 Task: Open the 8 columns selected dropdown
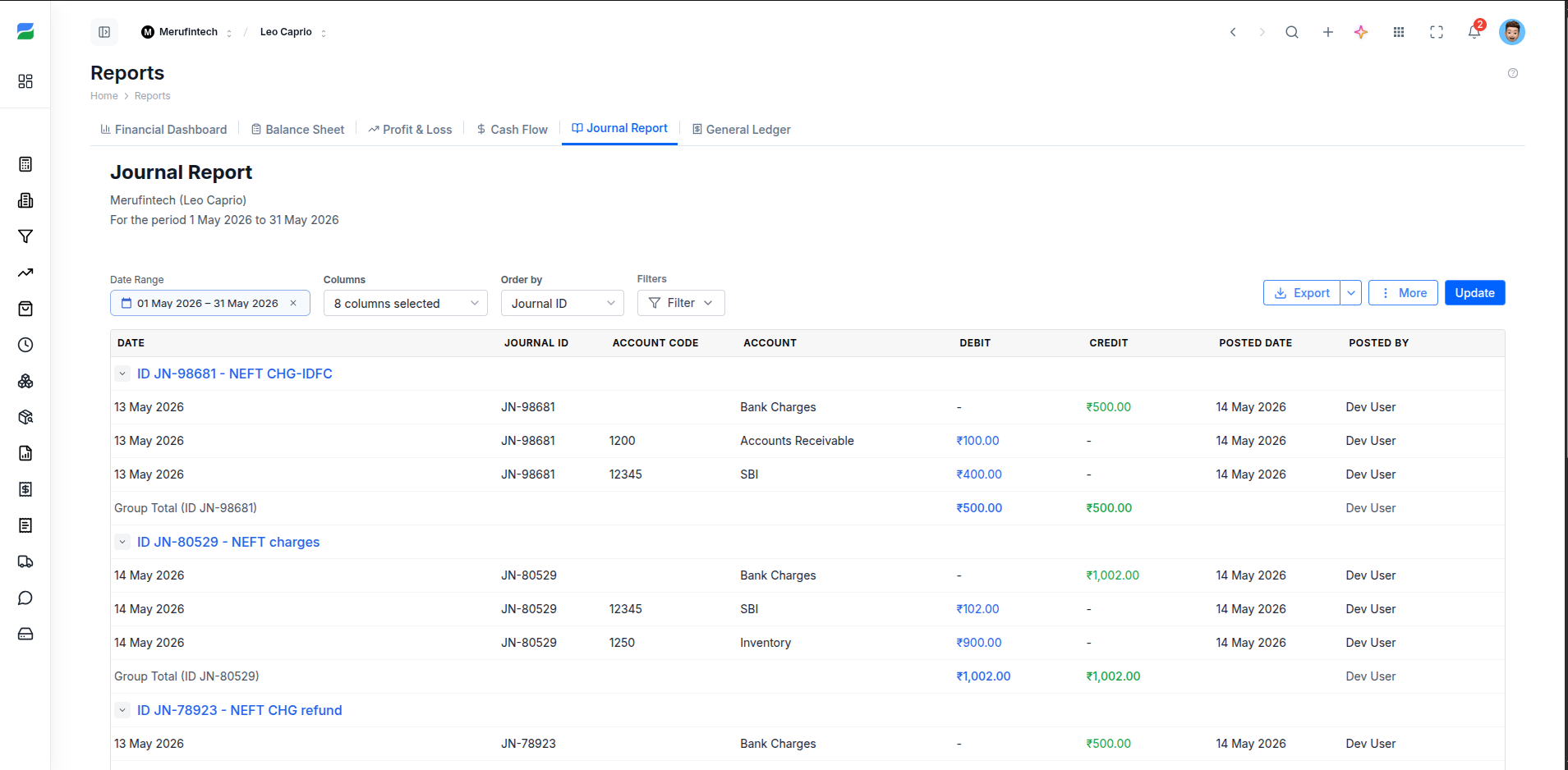[406, 303]
